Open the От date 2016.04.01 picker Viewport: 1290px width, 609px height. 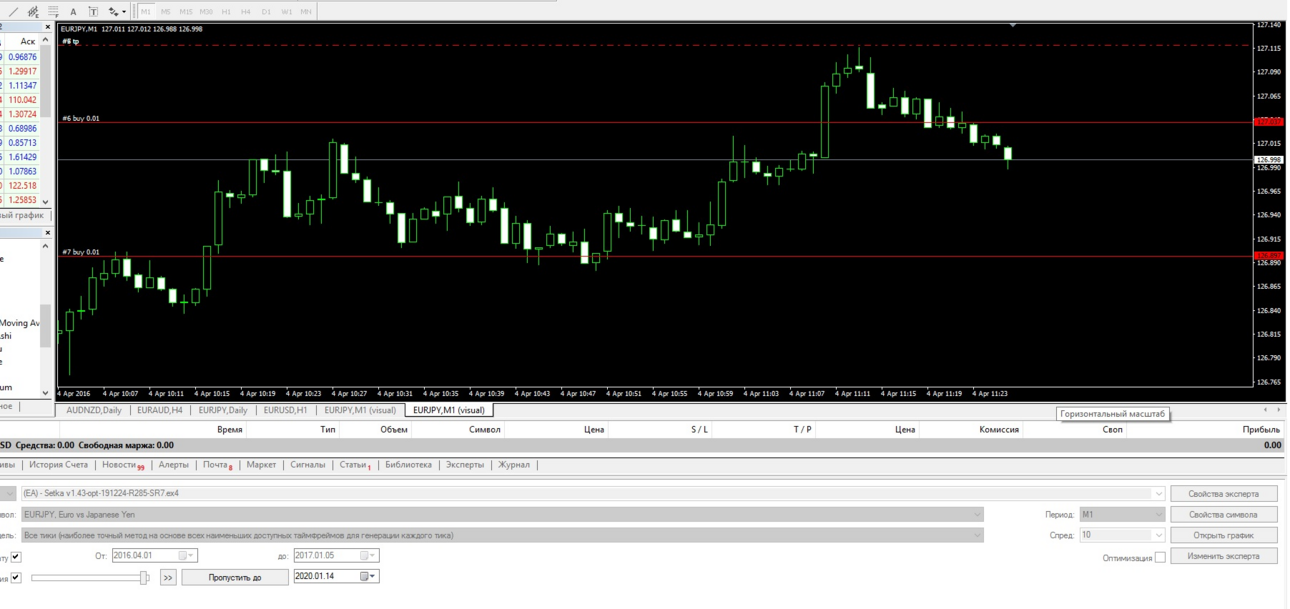[x=187, y=556]
